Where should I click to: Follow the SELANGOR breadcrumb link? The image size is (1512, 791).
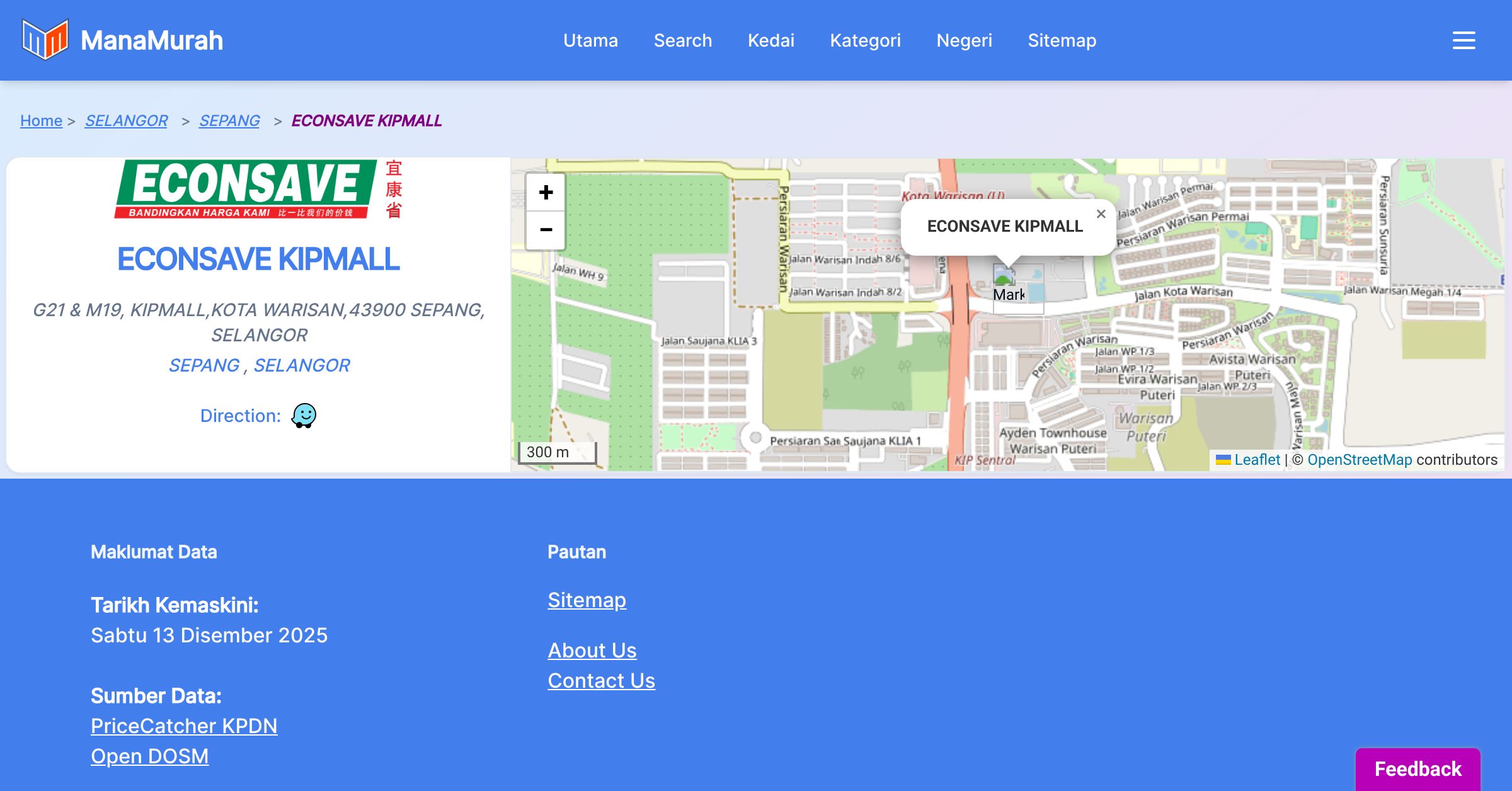pyautogui.click(x=126, y=120)
